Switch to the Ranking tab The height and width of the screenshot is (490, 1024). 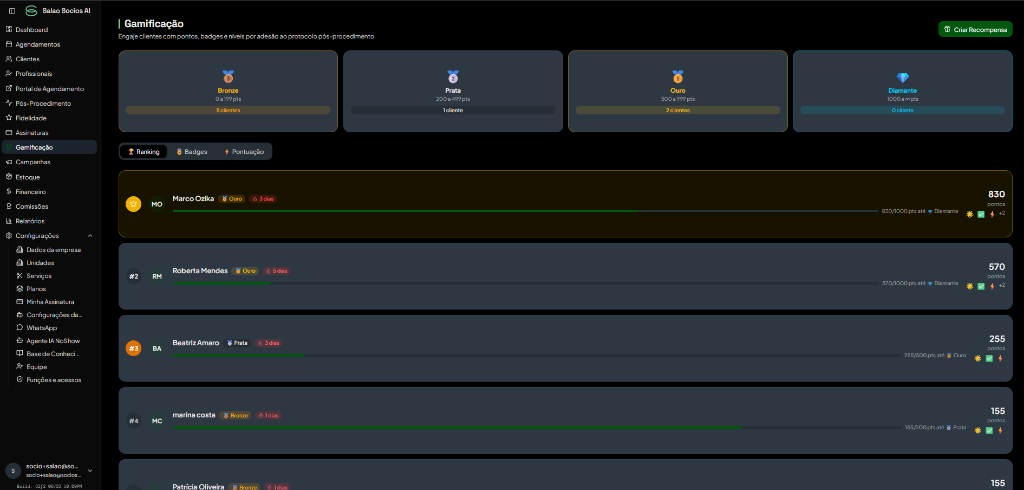click(144, 152)
